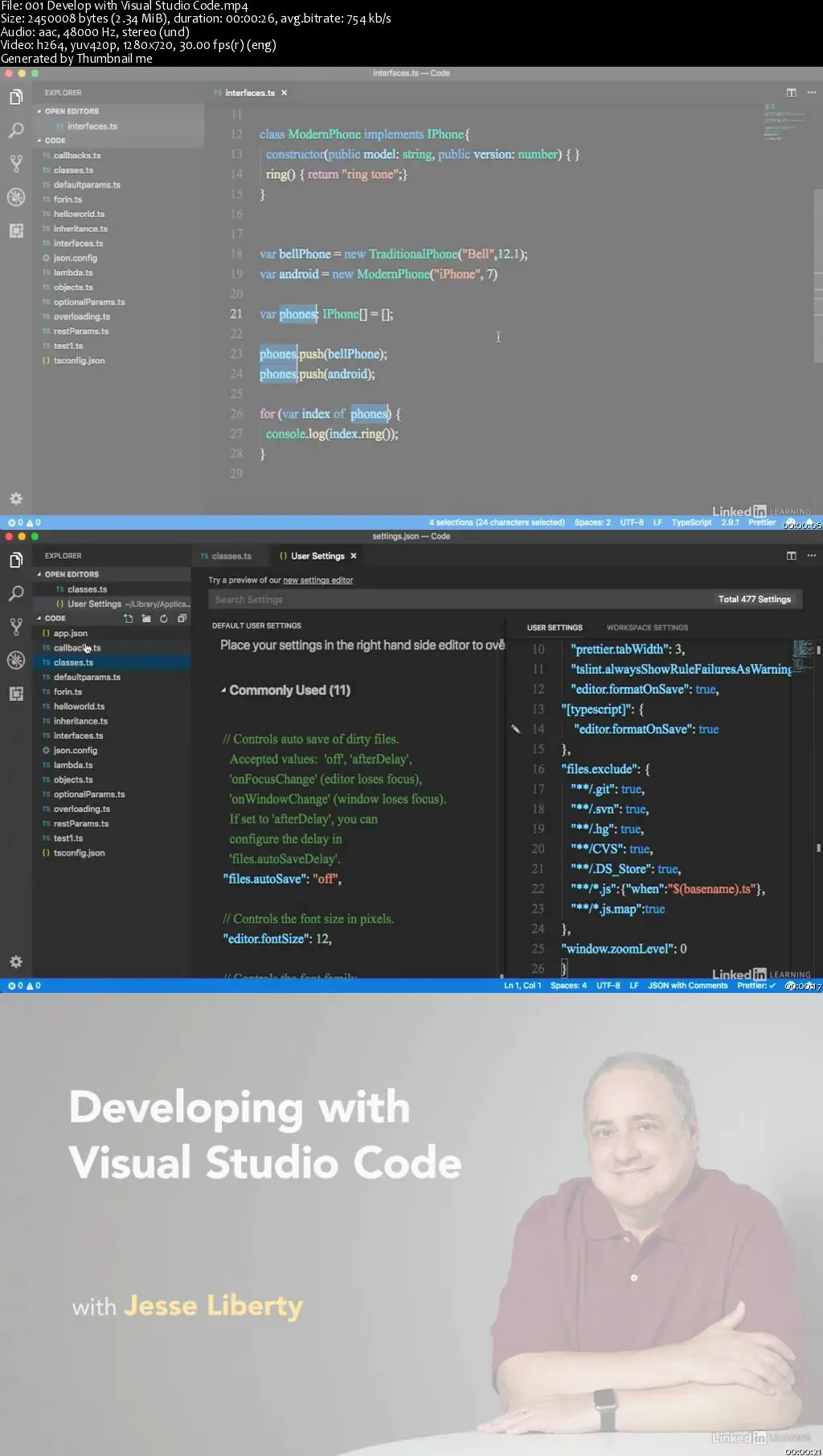Show errors and warnings in settings.json status bar
This screenshot has width=823, height=1456.
point(24,986)
